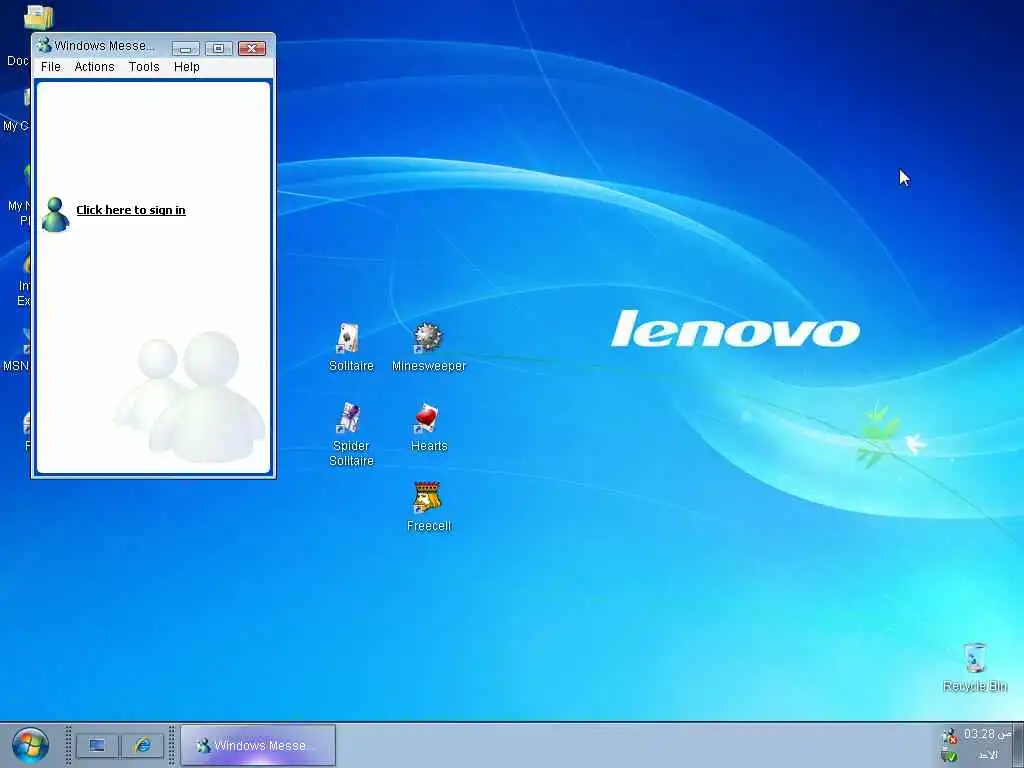Click the 03:28 clock in the tray

point(987,734)
